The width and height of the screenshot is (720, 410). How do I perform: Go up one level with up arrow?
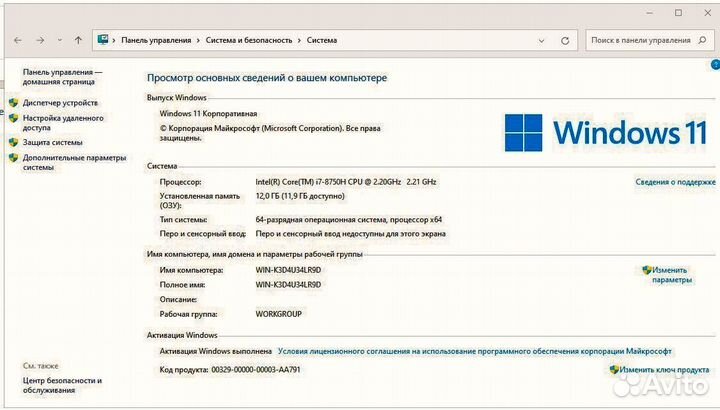(x=78, y=40)
